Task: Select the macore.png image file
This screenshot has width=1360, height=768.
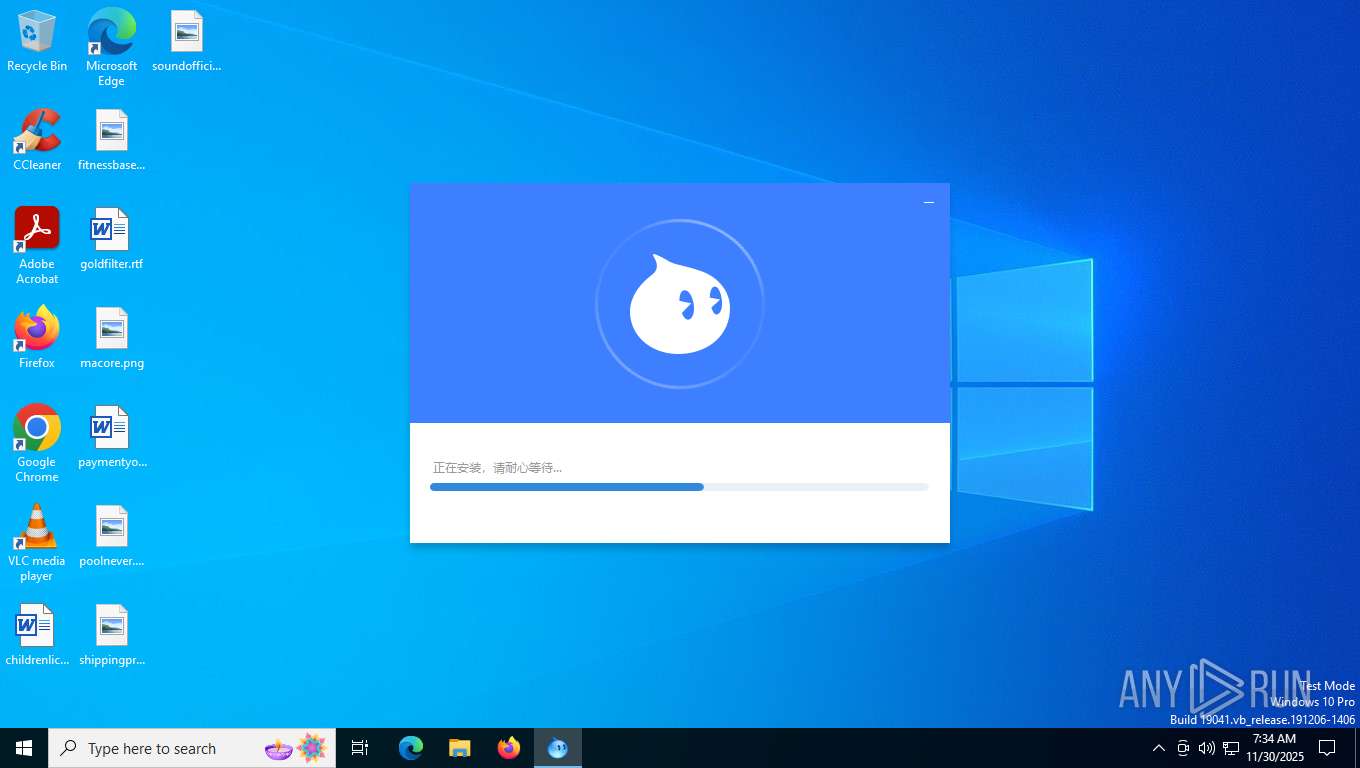Action: point(111,338)
